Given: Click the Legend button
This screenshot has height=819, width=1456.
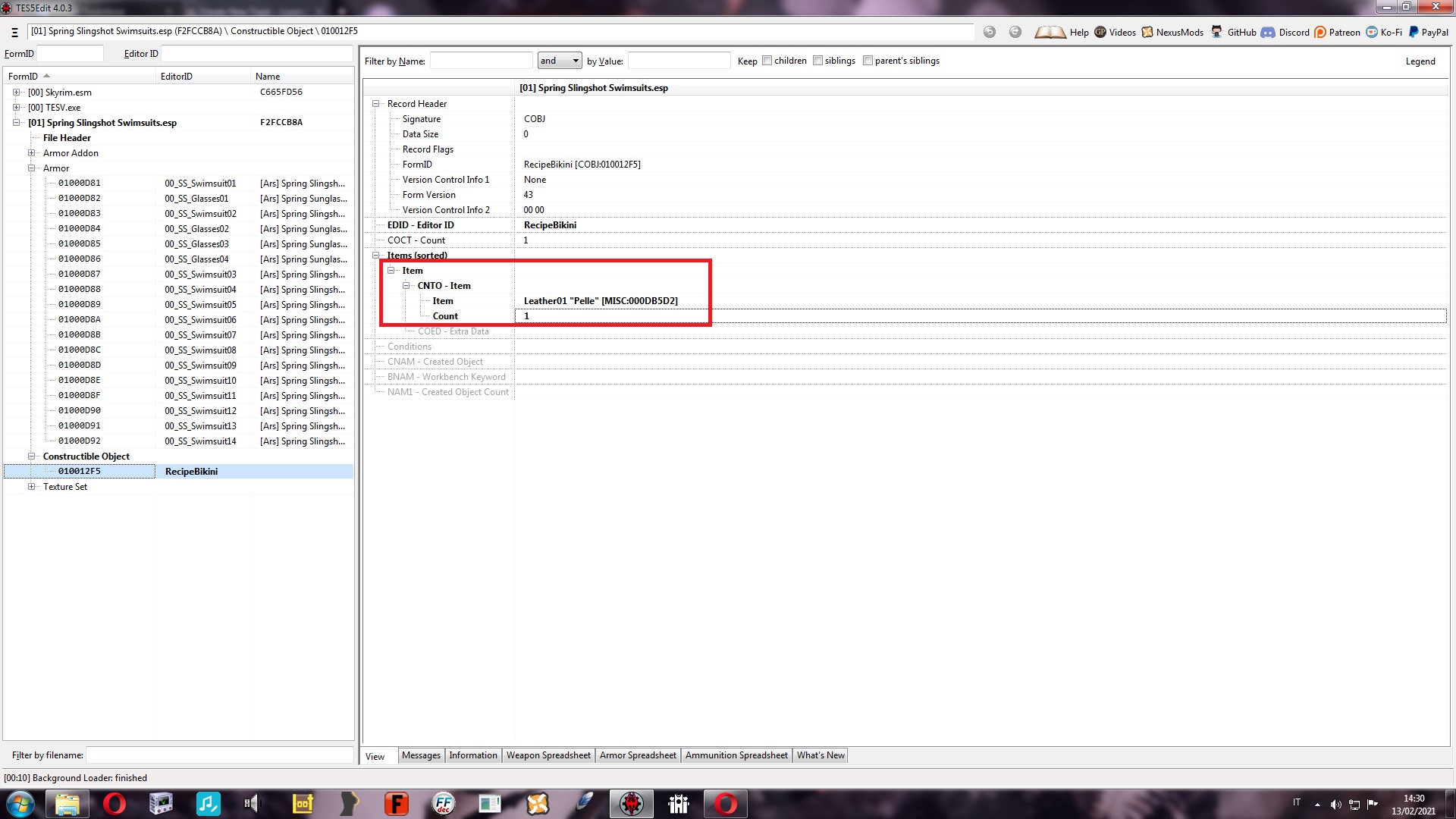Looking at the screenshot, I should tap(1420, 61).
